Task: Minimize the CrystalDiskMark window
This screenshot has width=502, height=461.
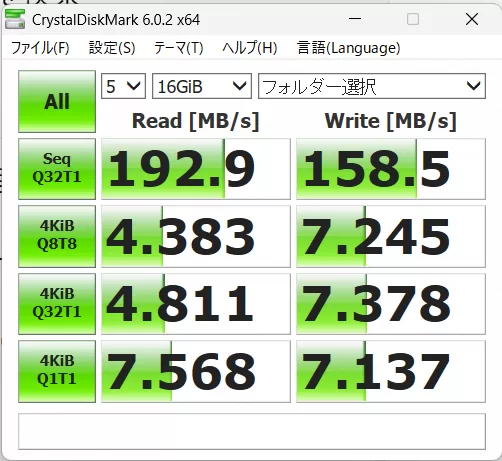Action: (x=355, y=19)
